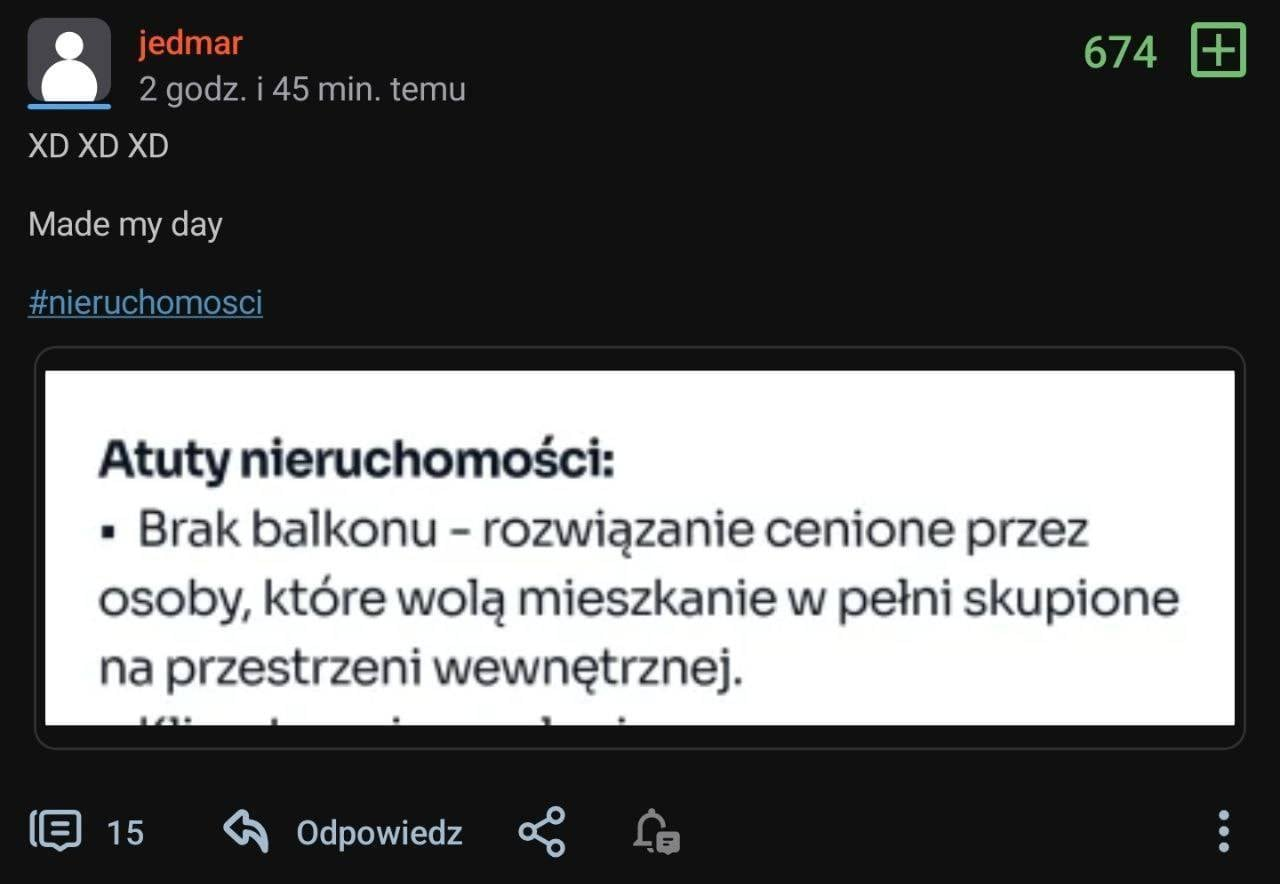Viewport: 1280px width, 884px height.
Task: Click the comment count 15
Action: pyautogui.click(x=125, y=832)
